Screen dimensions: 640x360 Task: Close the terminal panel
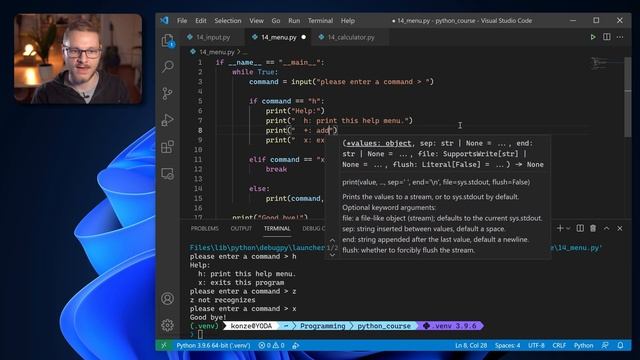point(620,229)
